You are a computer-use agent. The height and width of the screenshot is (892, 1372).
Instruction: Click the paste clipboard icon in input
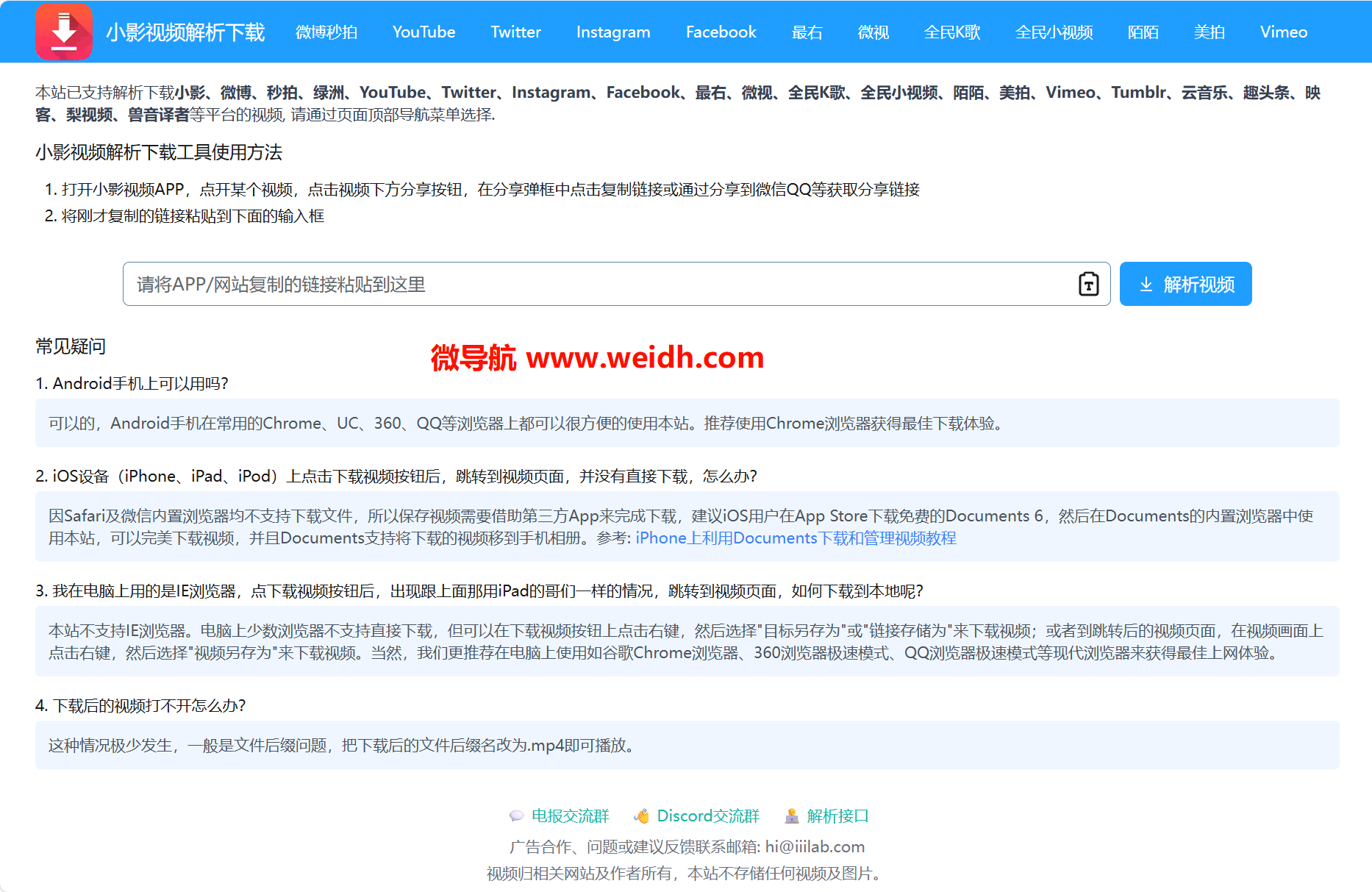(x=1089, y=284)
